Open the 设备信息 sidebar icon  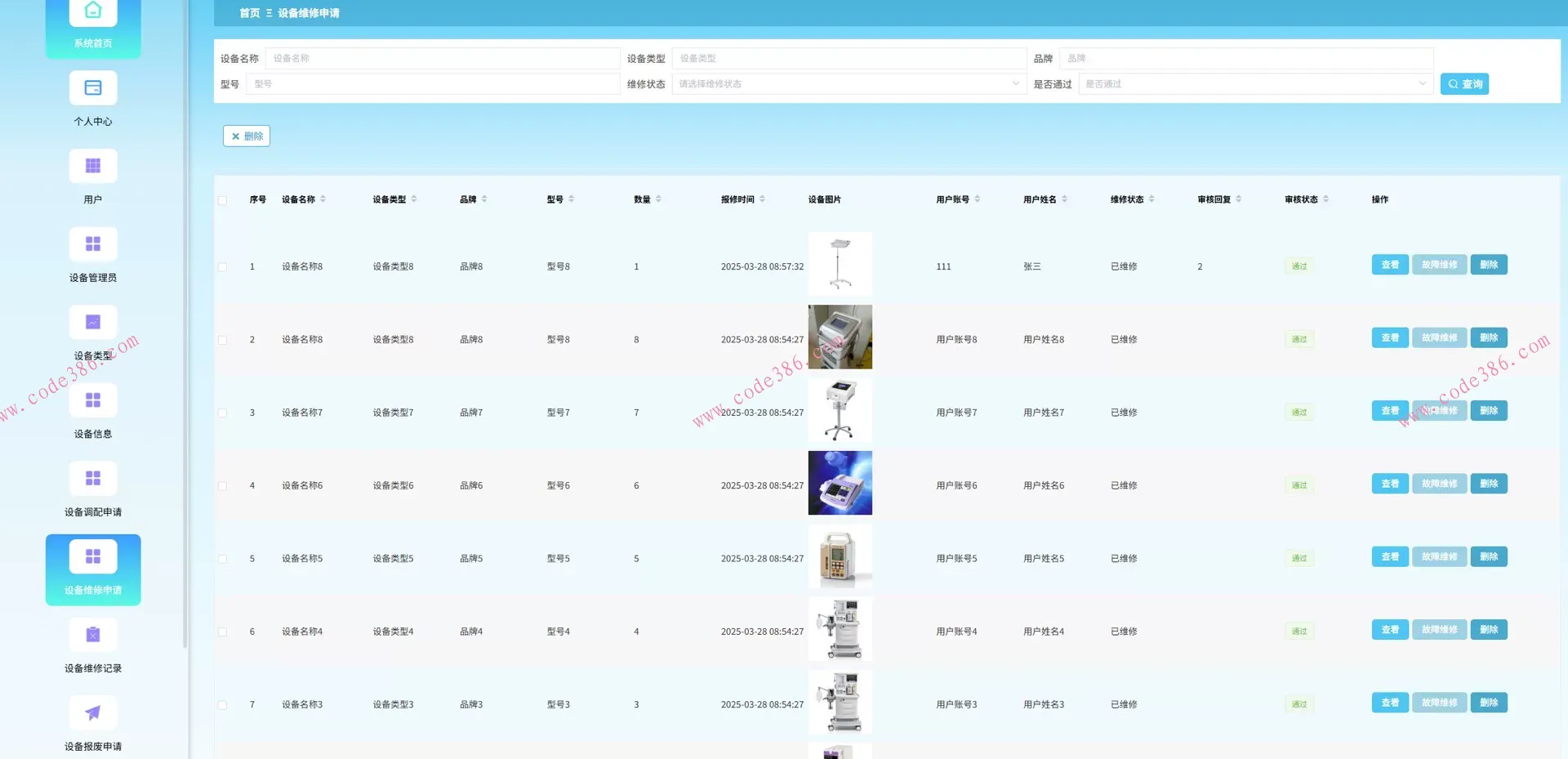[x=93, y=400]
